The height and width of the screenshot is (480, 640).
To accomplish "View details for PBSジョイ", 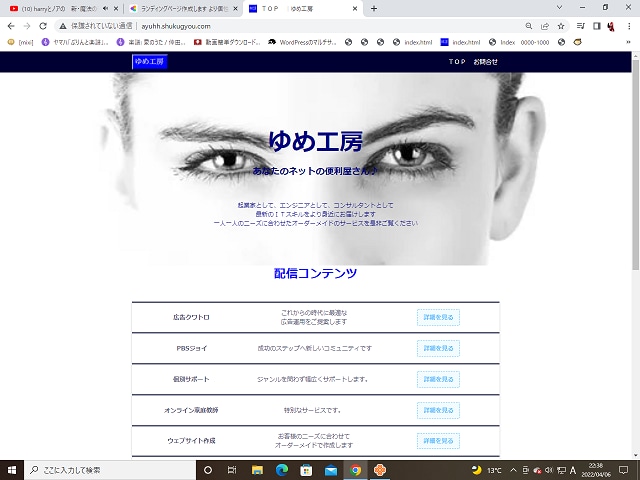I will tap(438, 348).
